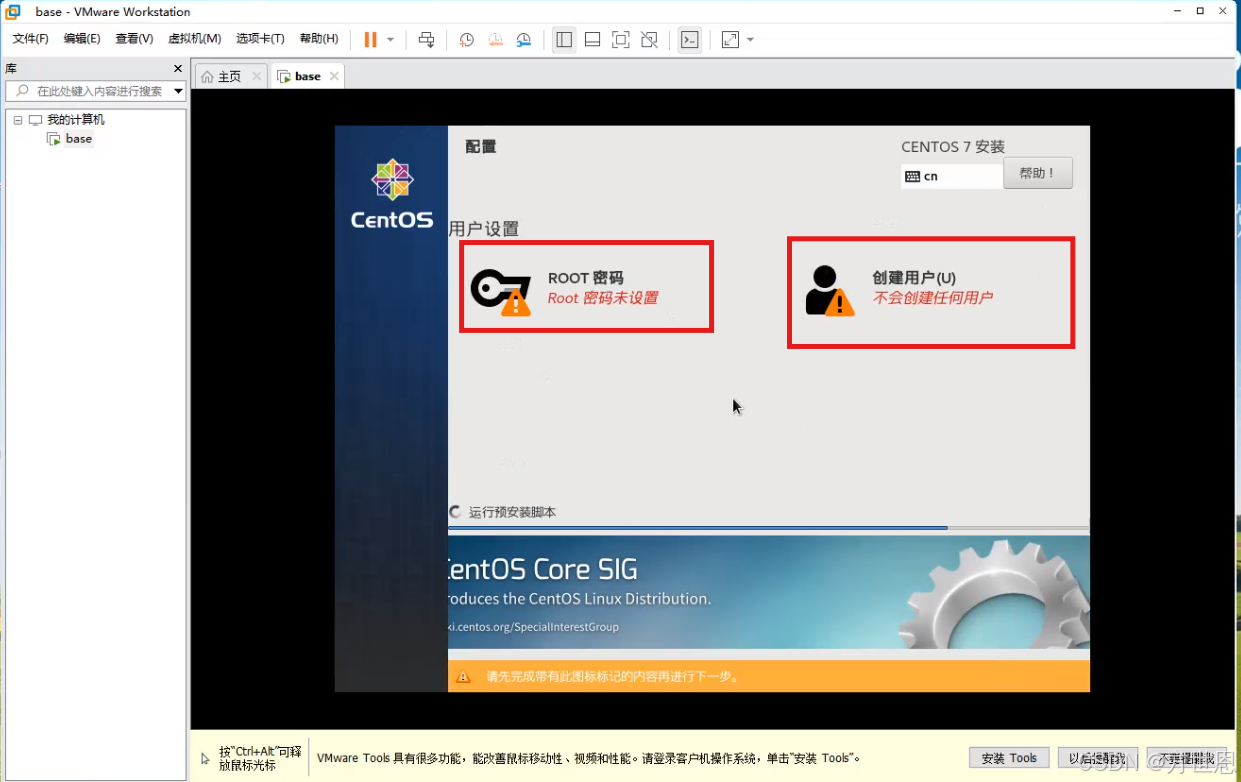Click the CentOS Core SIG banner

768,592
